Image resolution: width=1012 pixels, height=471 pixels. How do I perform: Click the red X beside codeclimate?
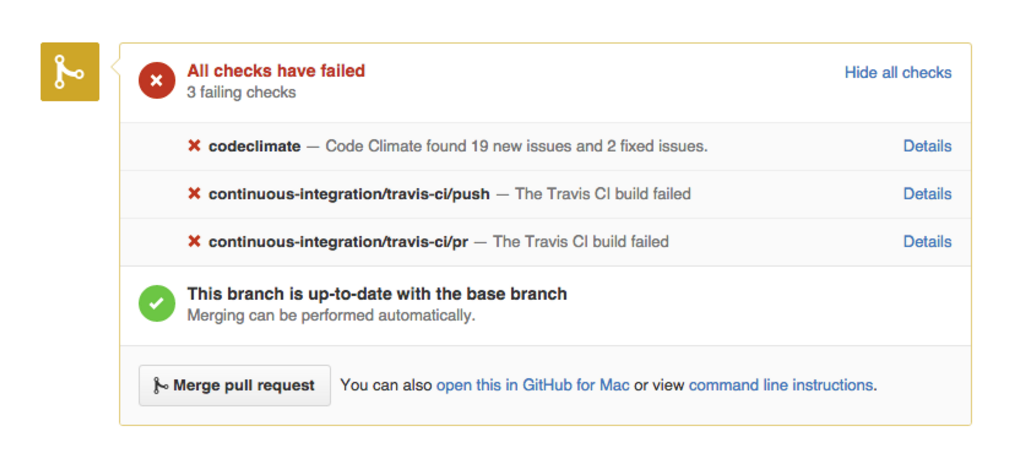coord(194,146)
